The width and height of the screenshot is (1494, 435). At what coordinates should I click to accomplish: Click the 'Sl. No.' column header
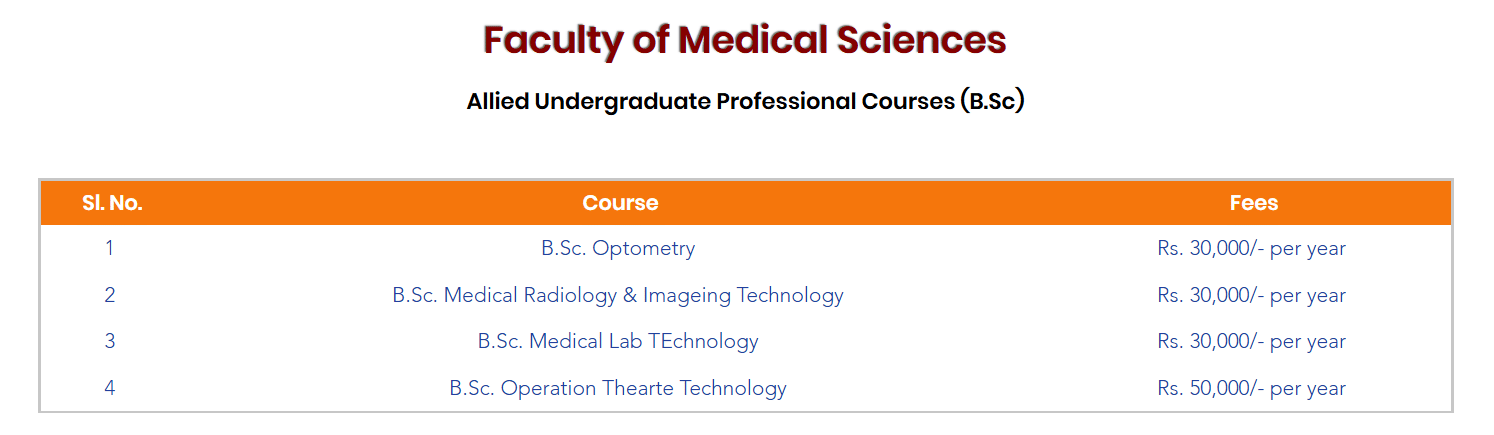pos(112,203)
